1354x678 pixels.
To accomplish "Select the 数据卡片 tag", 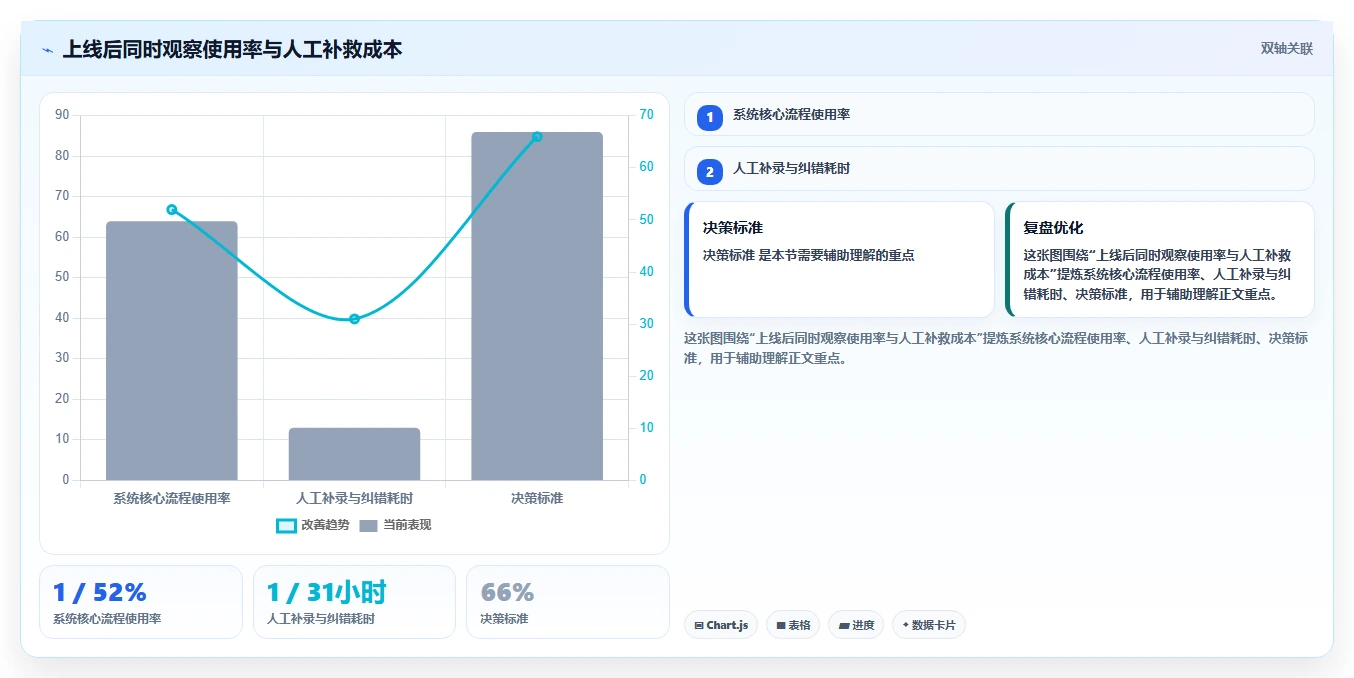I will pyautogui.click(x=929, y=625).
